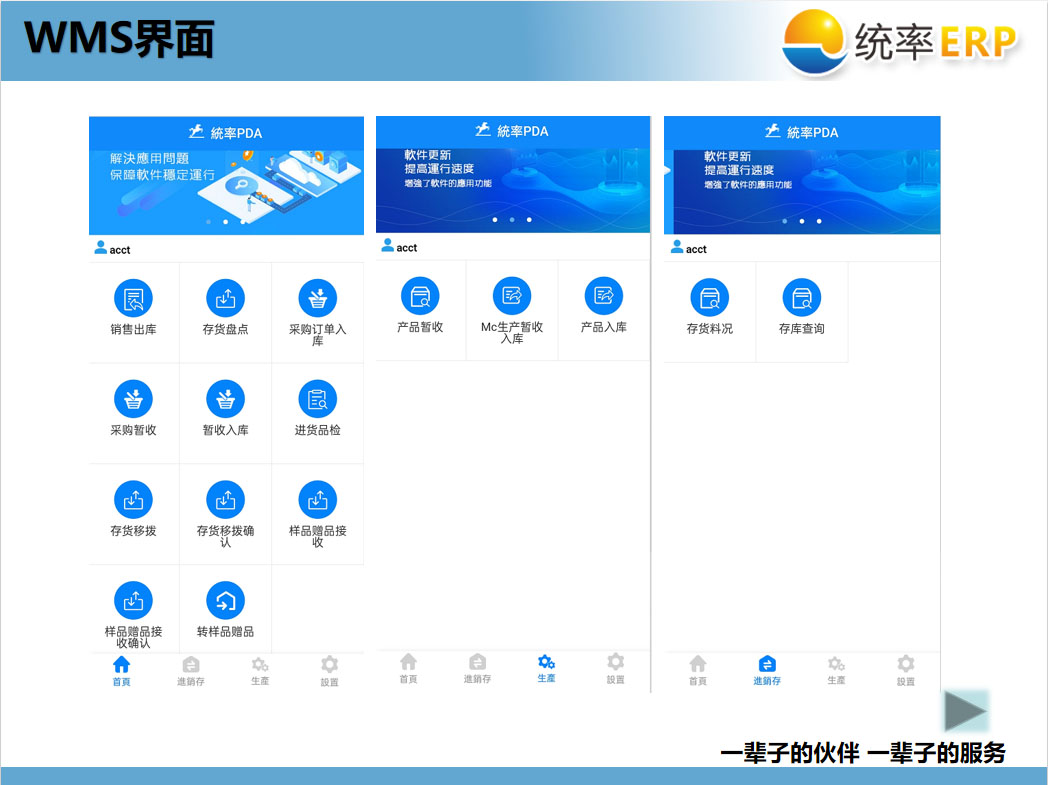Open the 生產 tab on right PDA screen
The image size is (1048, 785).
(836, 670)
